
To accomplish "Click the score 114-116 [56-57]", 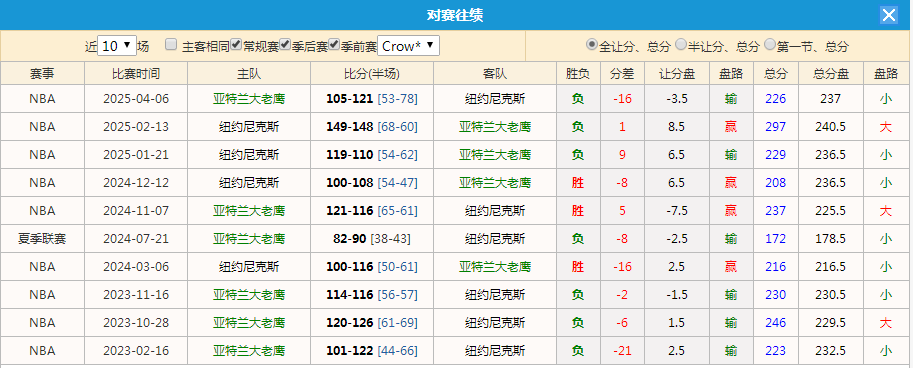I will click(371, 295).
